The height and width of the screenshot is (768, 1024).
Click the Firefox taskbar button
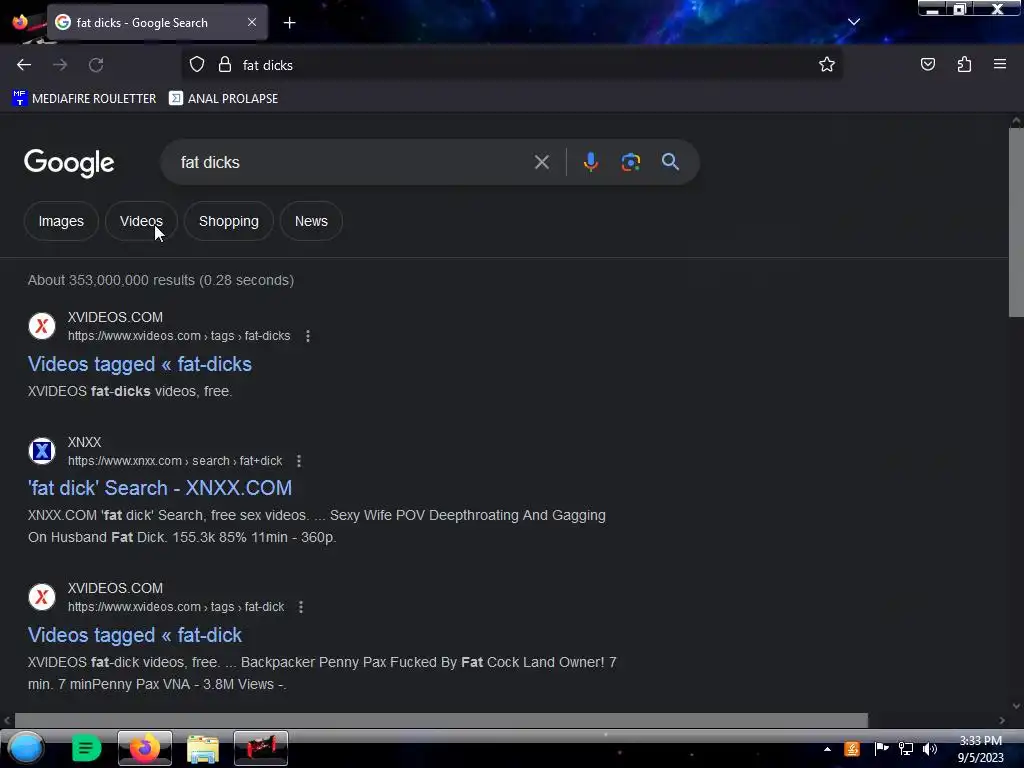click(145, 748)
